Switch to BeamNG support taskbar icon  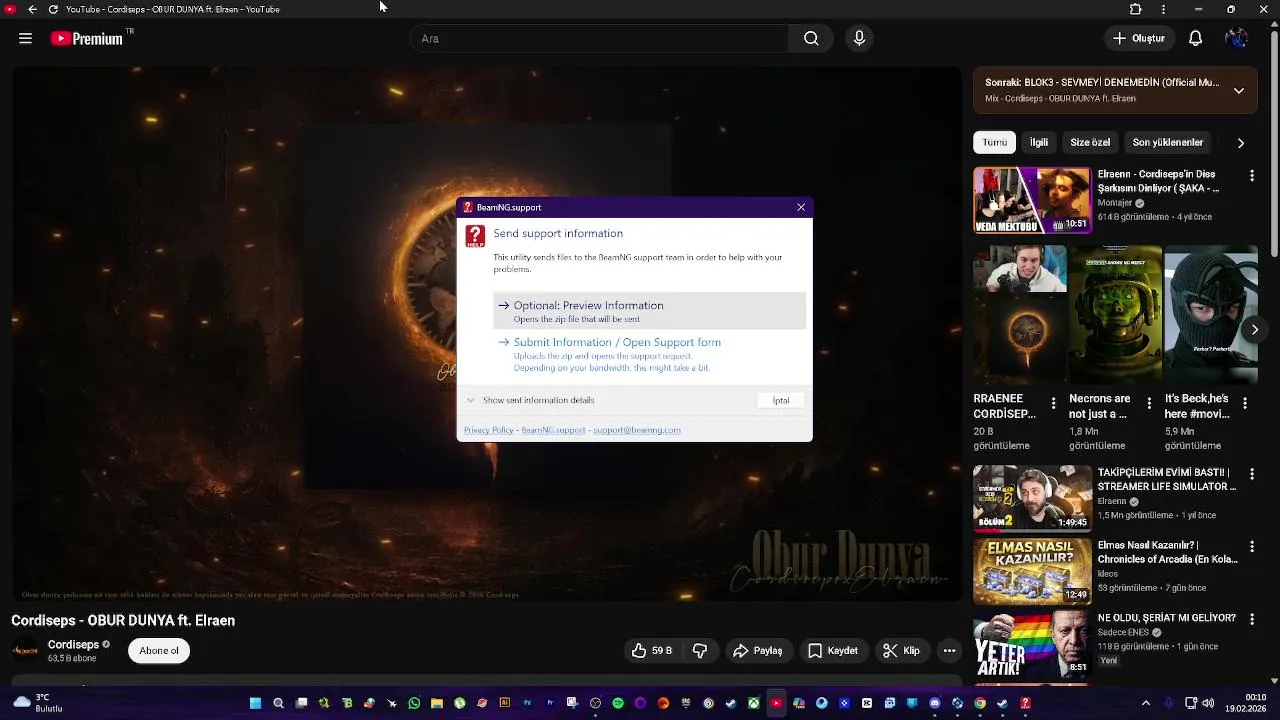coord(1025,703)
